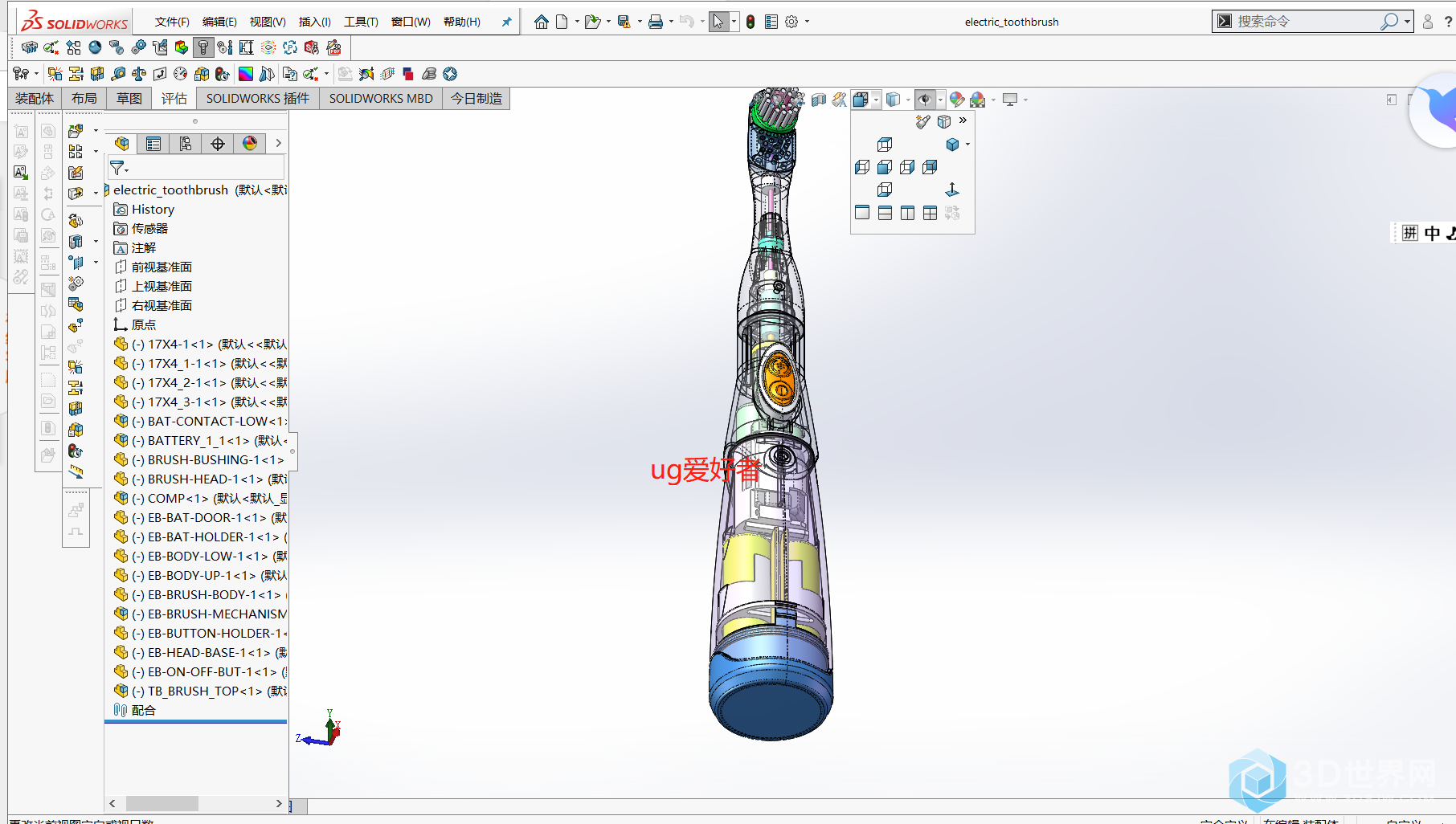Open the Select tool cursor dropdown arrow
Screen dimensions: 1456x824
point(734,22)
